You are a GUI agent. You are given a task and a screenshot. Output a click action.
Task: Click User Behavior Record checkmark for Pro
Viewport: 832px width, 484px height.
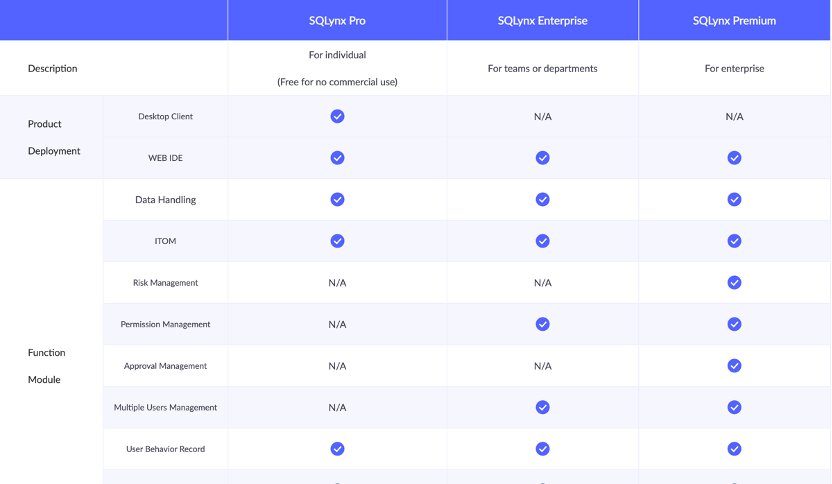pos(337,449)
